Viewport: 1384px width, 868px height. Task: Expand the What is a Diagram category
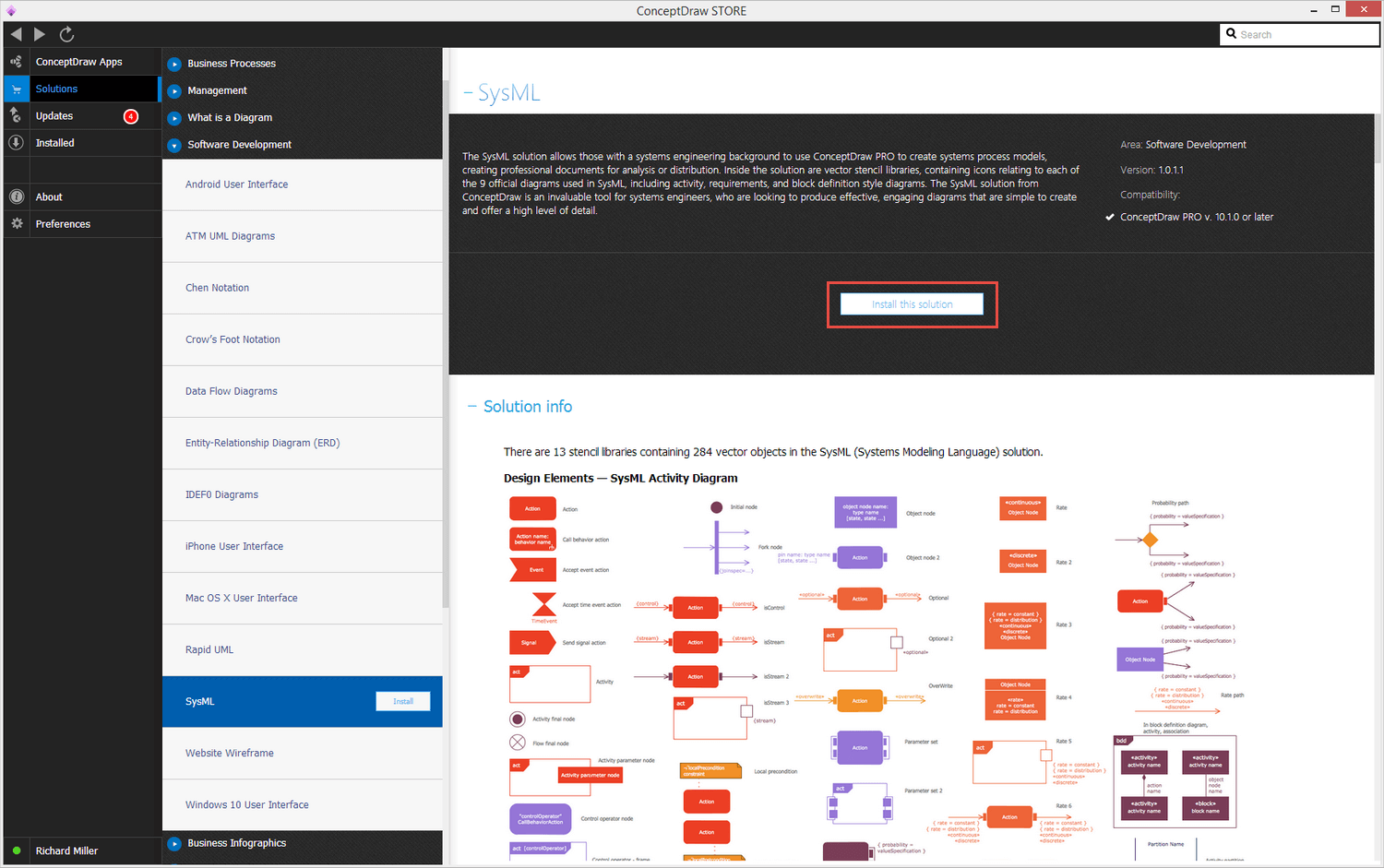(174, 118)
